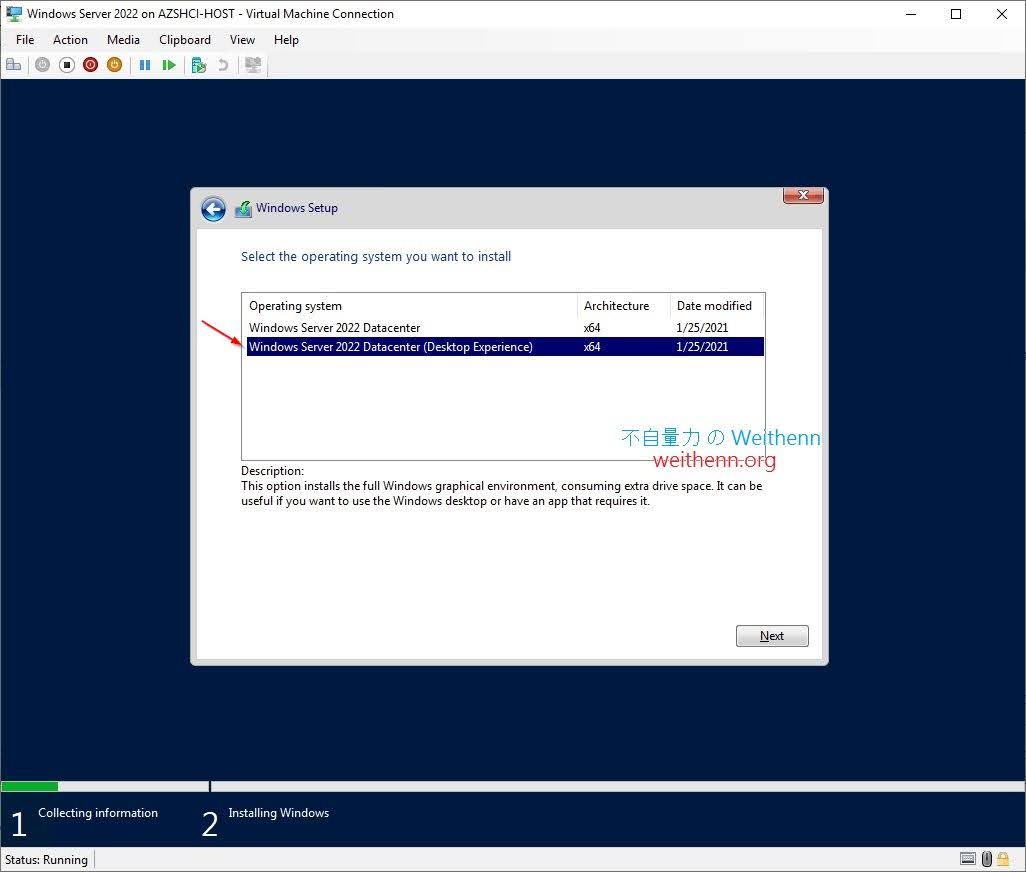Click Next to continue setup

pos(772,636)
